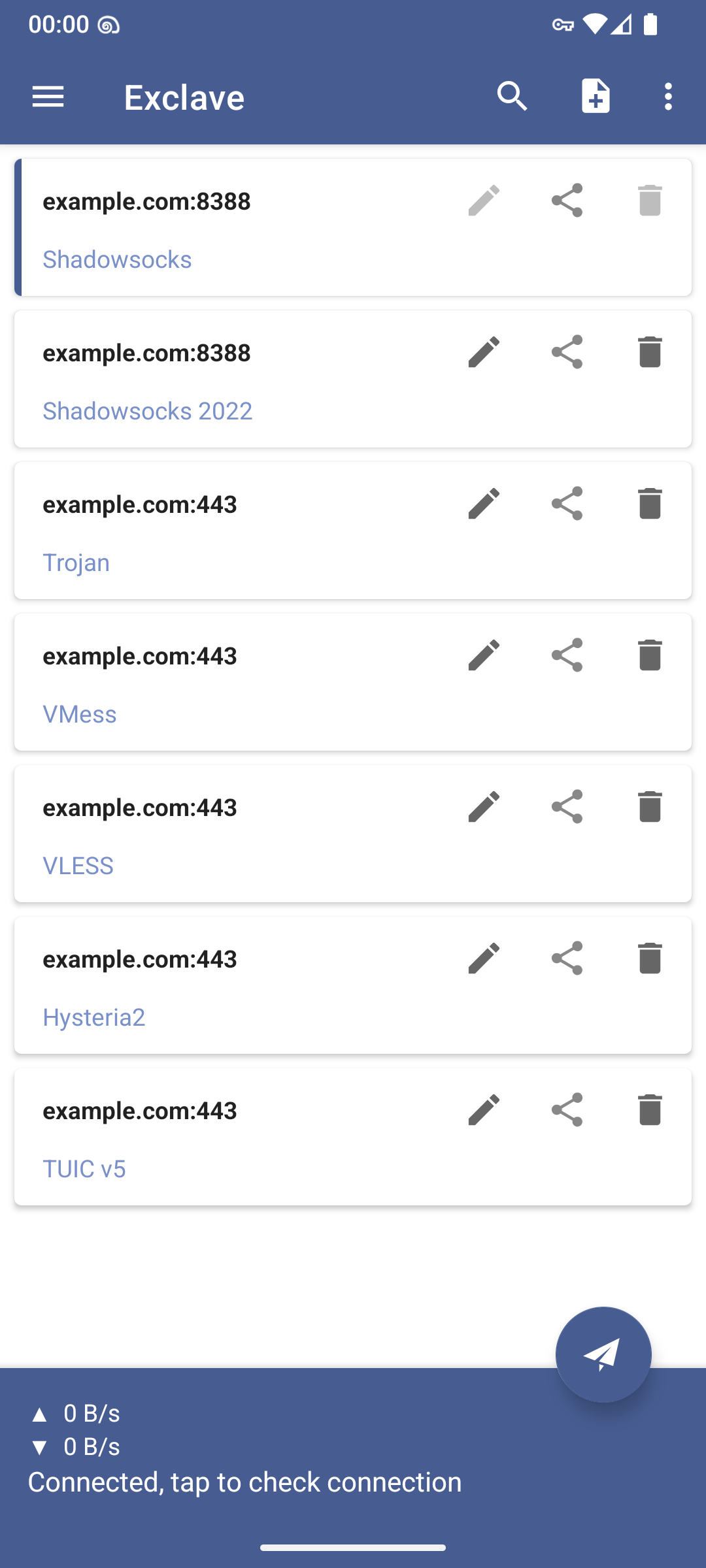
Task: Toggle the VPN connection paper-plane button
Action: point(603,1354)
